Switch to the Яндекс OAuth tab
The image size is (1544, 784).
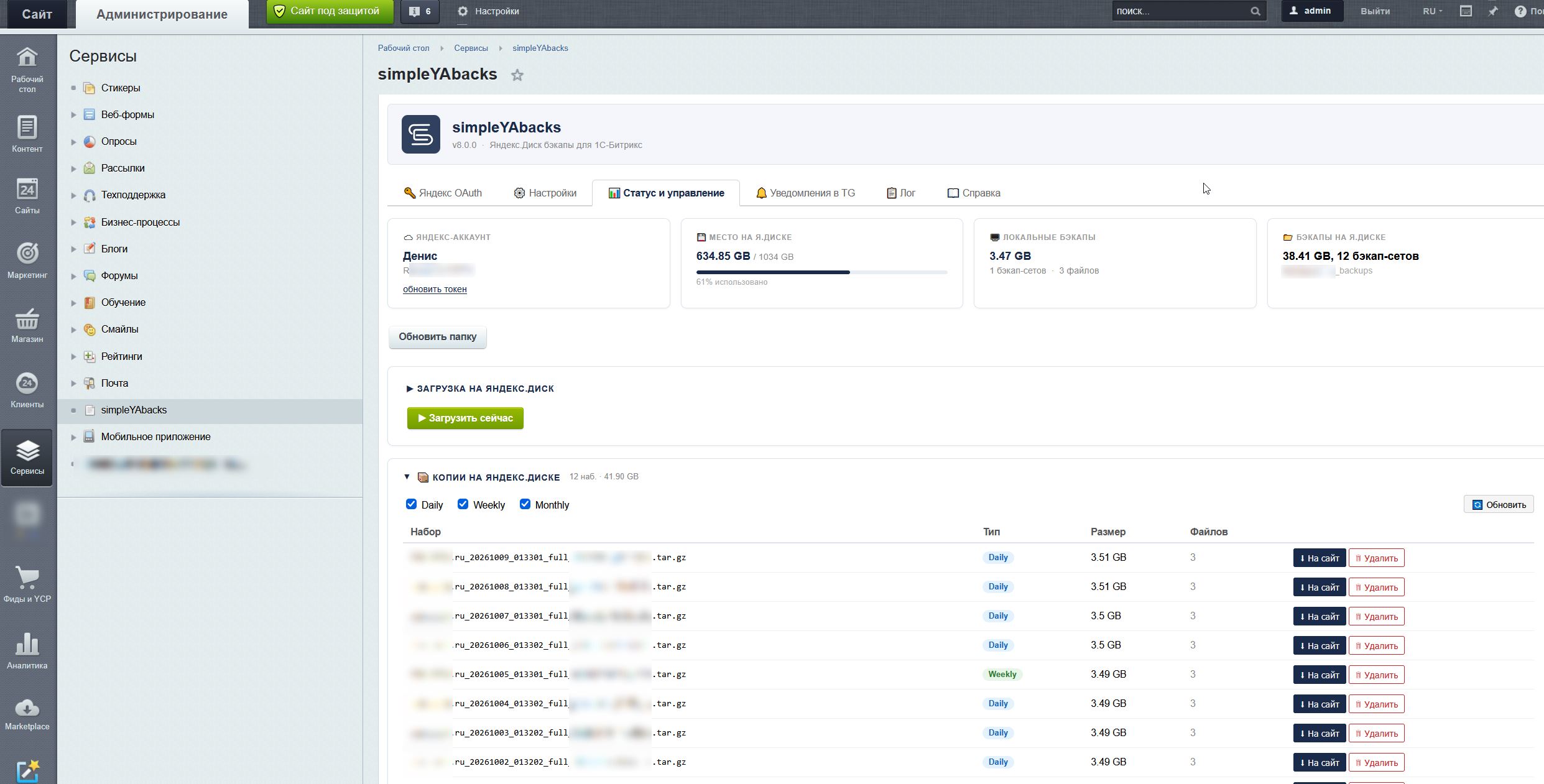tap(443, 193)
